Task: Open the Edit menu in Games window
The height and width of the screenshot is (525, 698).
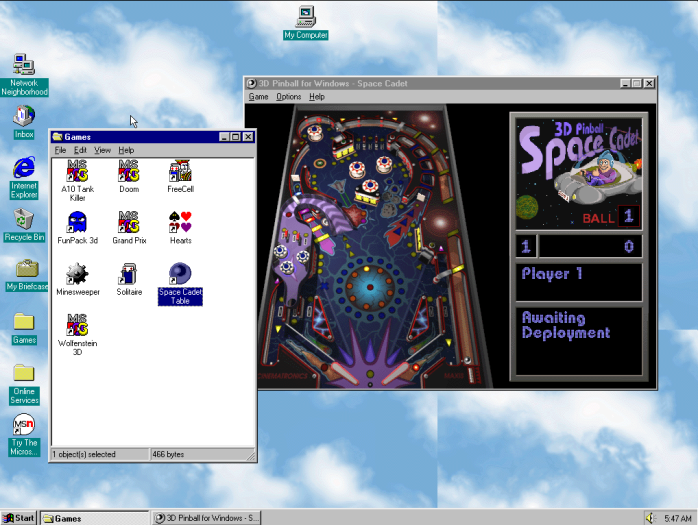Action: (80, 150)
